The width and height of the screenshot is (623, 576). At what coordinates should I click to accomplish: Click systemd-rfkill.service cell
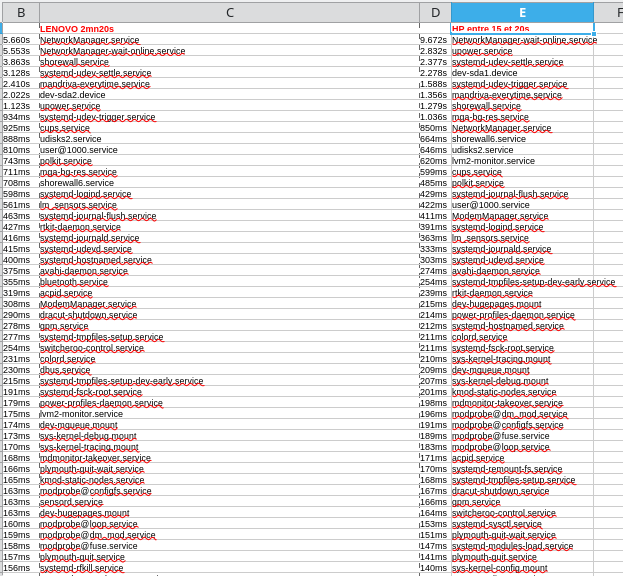229,568
